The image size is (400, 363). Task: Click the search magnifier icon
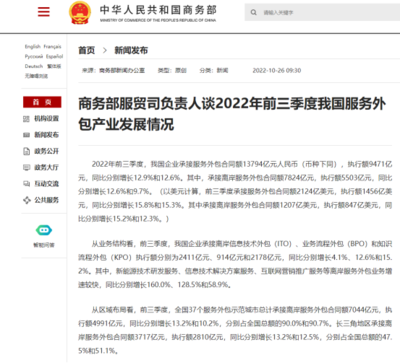[254, 12]
